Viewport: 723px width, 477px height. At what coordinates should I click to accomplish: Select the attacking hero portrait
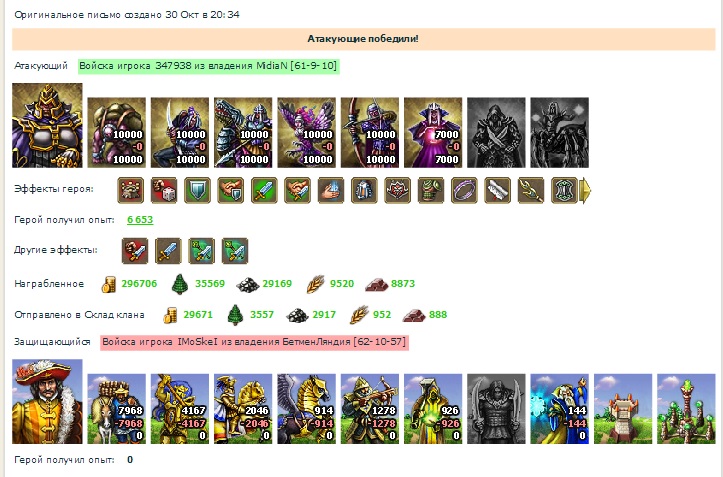pyautogui.click(x=47, y=125)
